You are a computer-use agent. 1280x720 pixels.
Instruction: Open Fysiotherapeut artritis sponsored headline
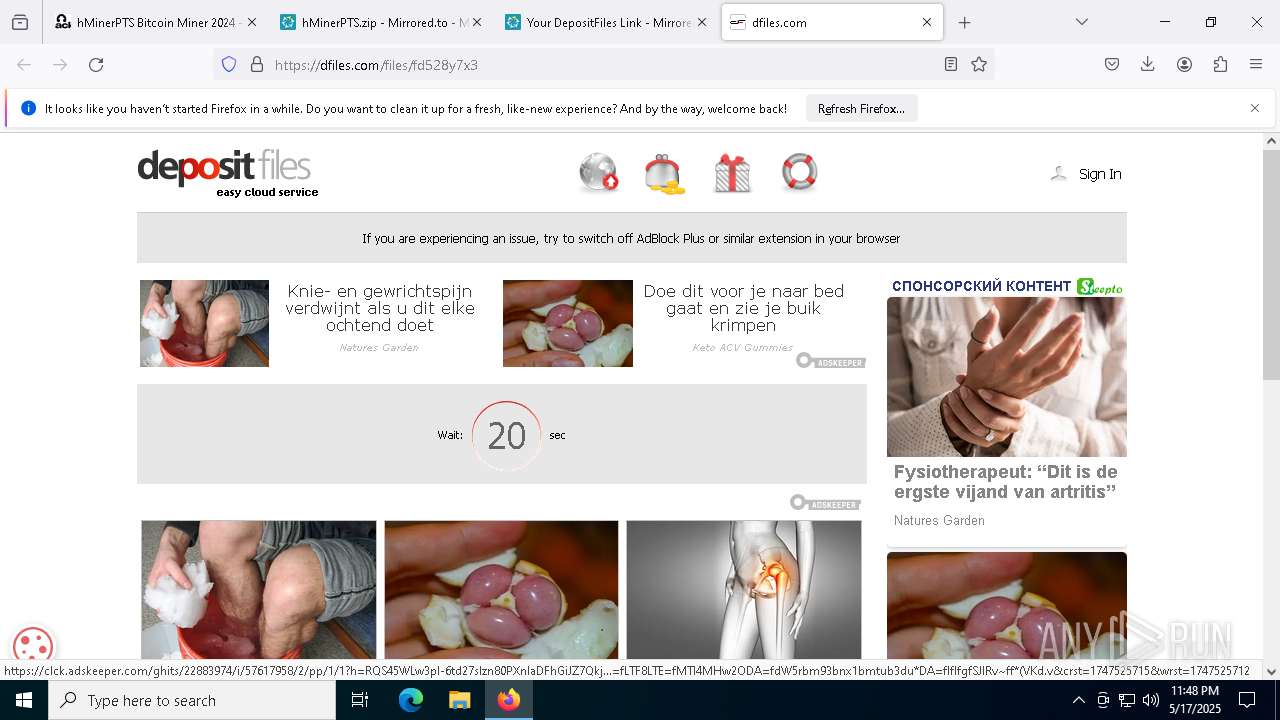1005,482
